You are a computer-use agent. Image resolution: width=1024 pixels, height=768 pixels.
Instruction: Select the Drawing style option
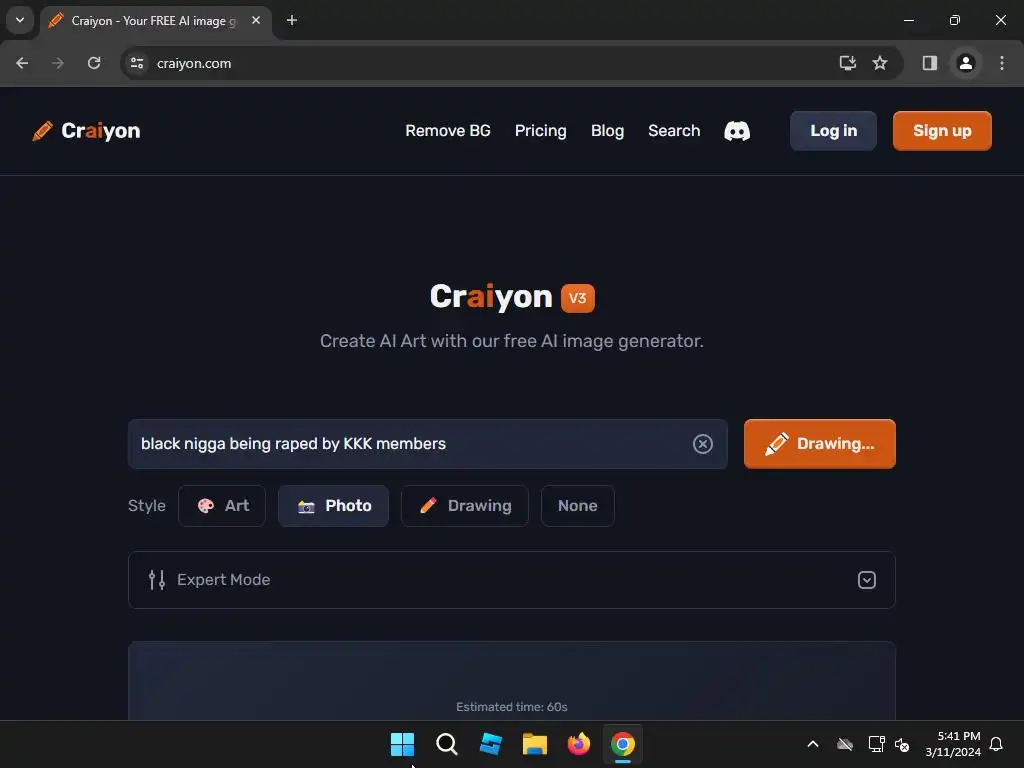(464, 506)
